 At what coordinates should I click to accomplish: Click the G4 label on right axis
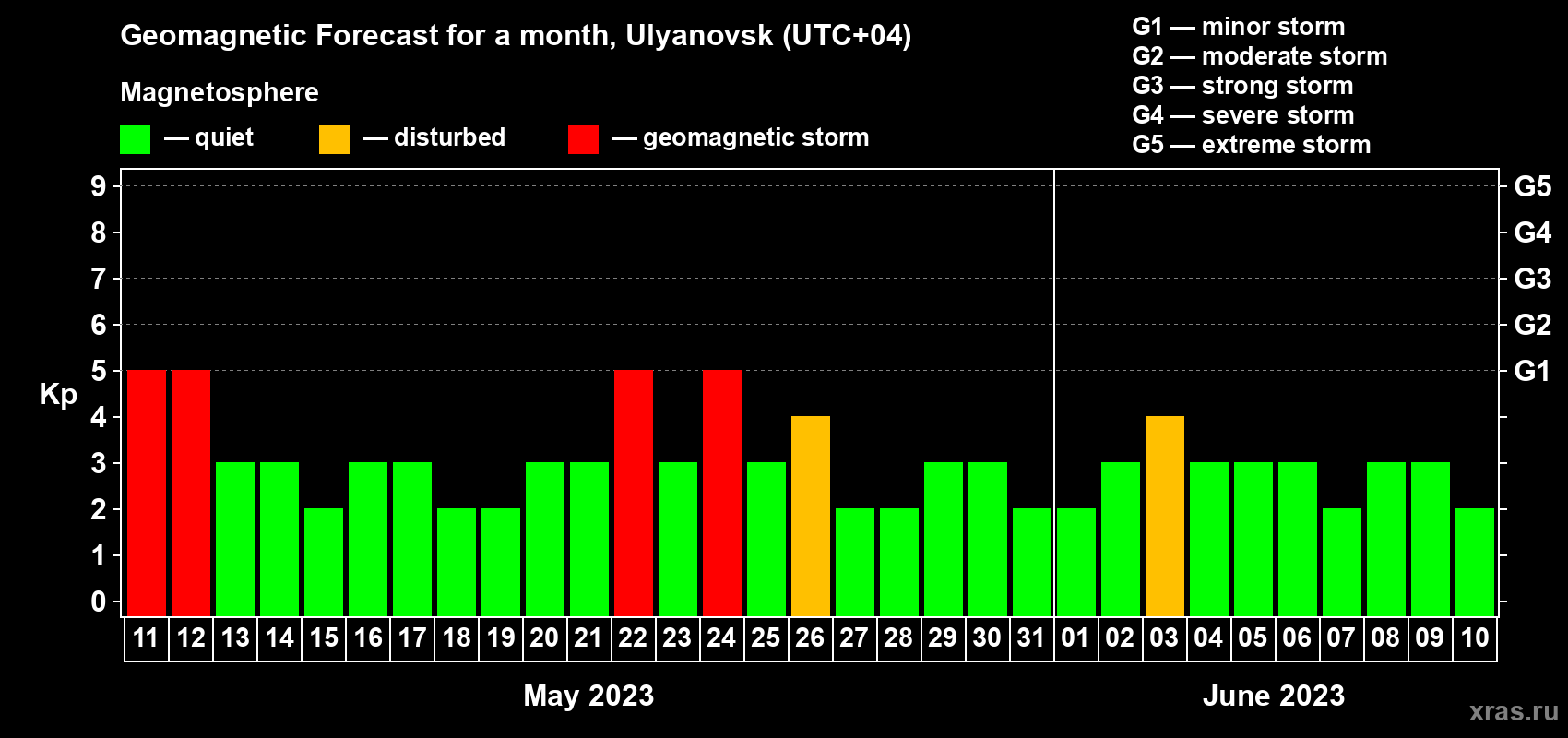pyautogui.click(x=1533, y=232)
